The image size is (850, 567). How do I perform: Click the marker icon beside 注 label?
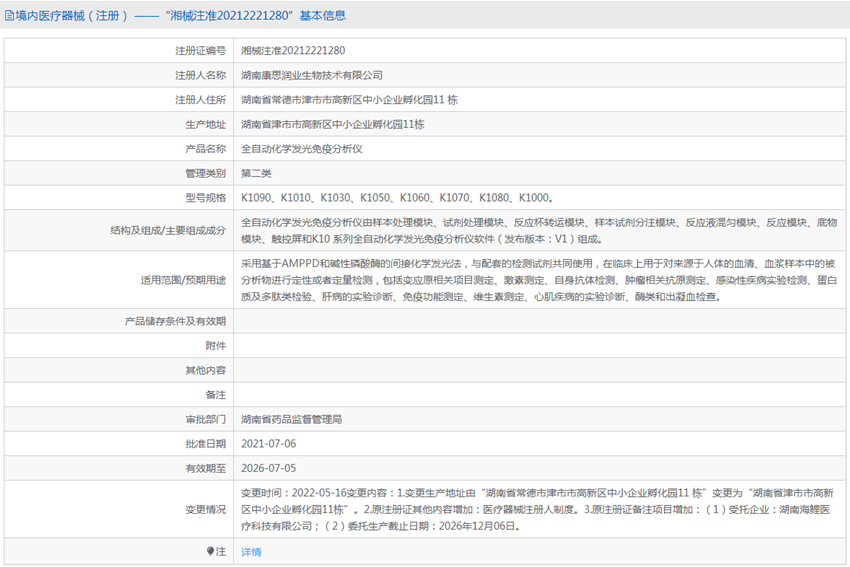click(210, 551)
